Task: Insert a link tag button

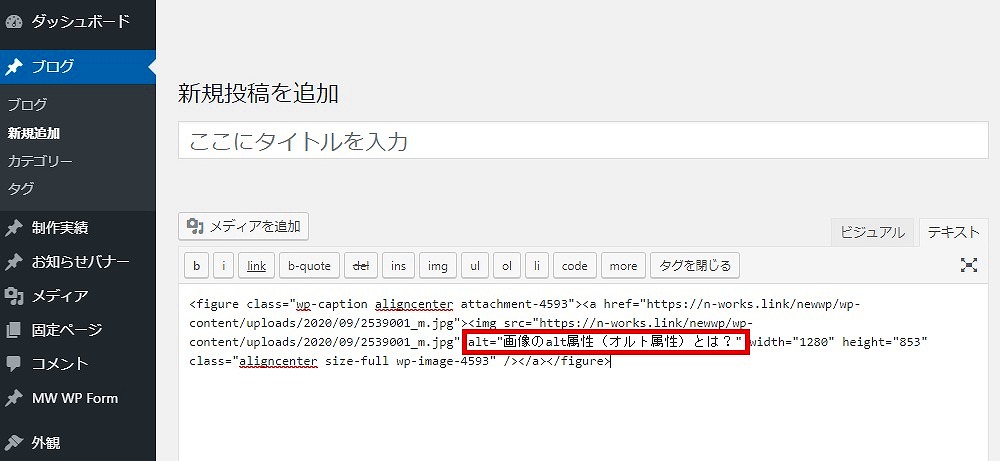Action: [256, 266]
